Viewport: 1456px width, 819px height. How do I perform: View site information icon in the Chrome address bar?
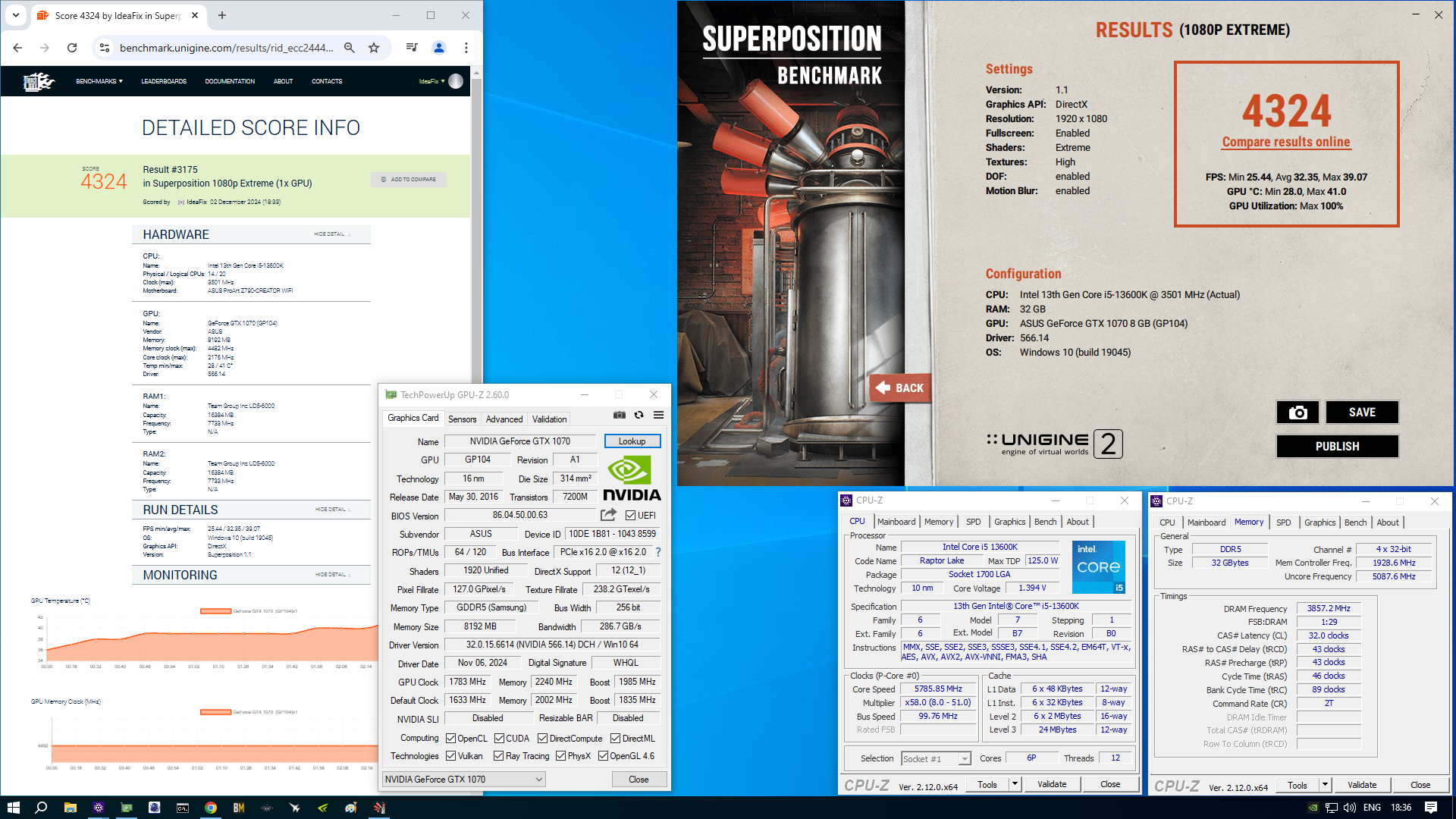coord(105,48)
